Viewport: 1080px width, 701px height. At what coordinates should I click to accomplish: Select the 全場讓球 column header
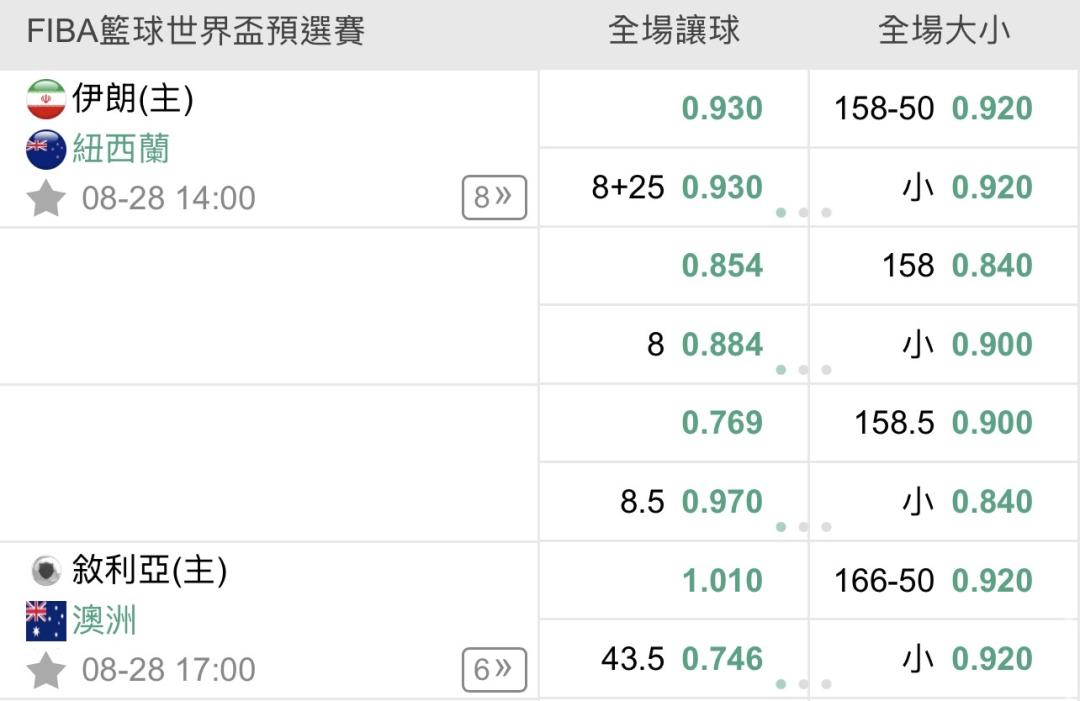pos(674,31)
